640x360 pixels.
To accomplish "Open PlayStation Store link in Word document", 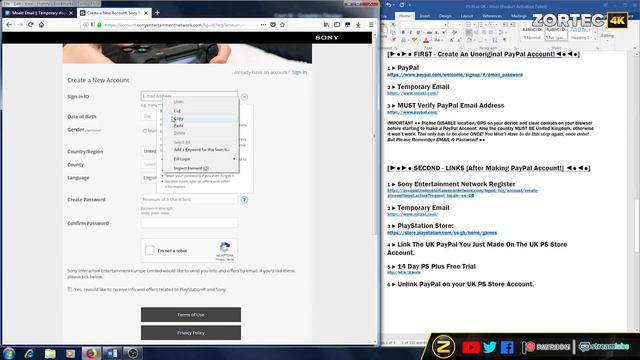I will tap(442, 233).
